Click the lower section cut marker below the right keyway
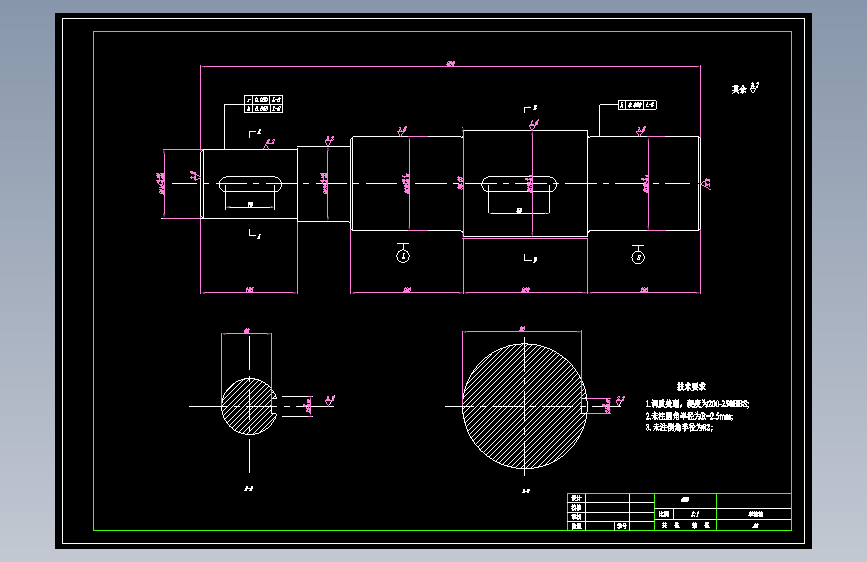 (x=530, y=258)
